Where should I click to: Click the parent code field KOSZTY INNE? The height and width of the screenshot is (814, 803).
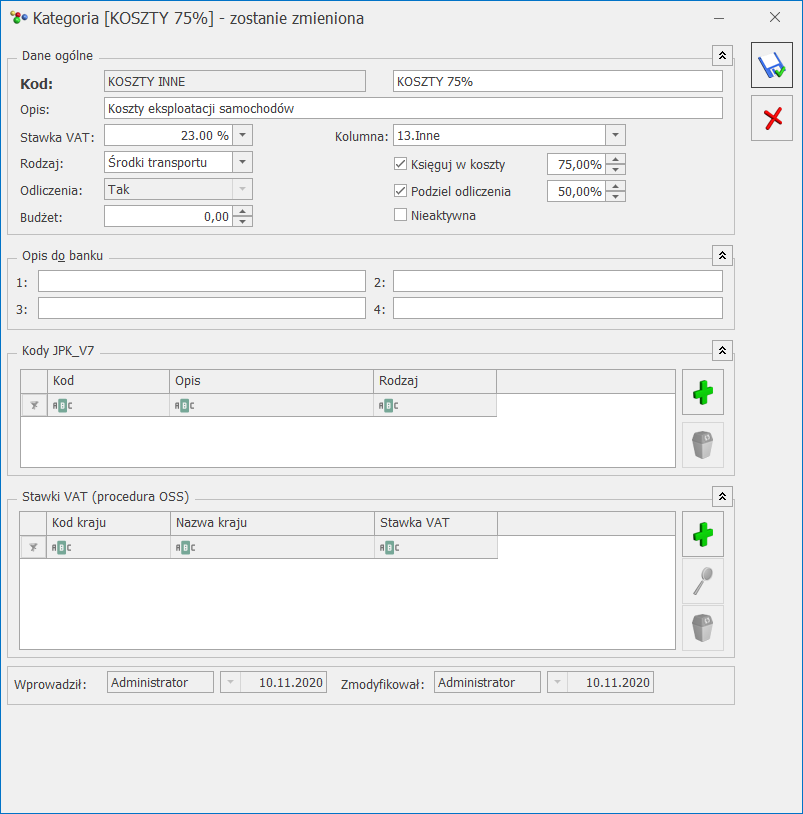[235, 82]
